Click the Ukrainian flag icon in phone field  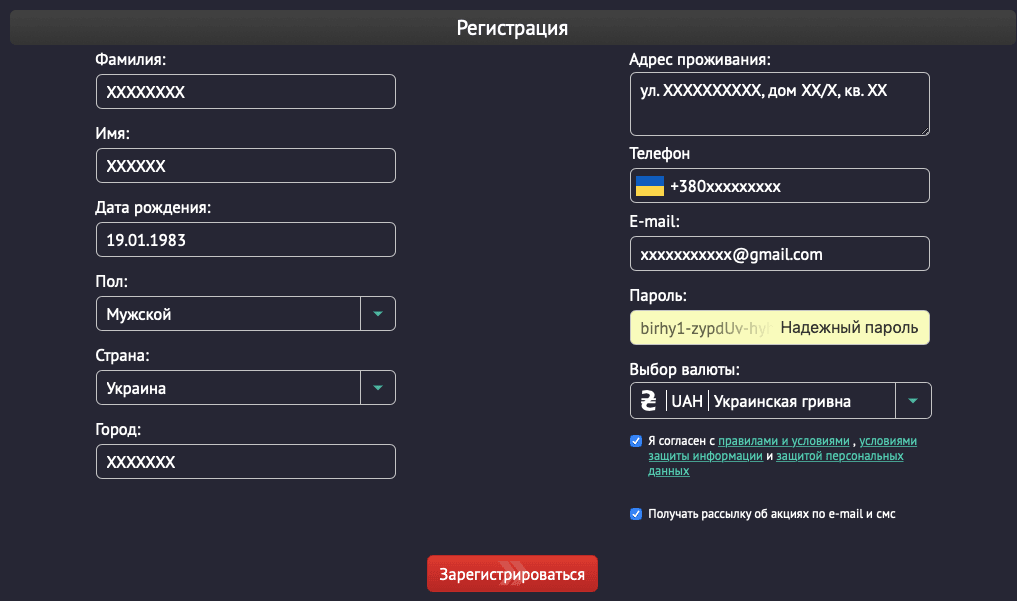[650, 185]
